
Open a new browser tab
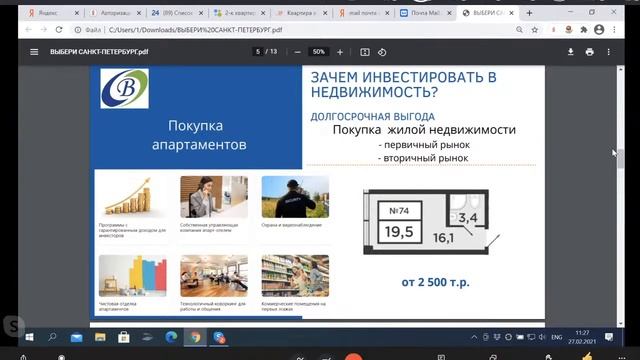[529, 13]
